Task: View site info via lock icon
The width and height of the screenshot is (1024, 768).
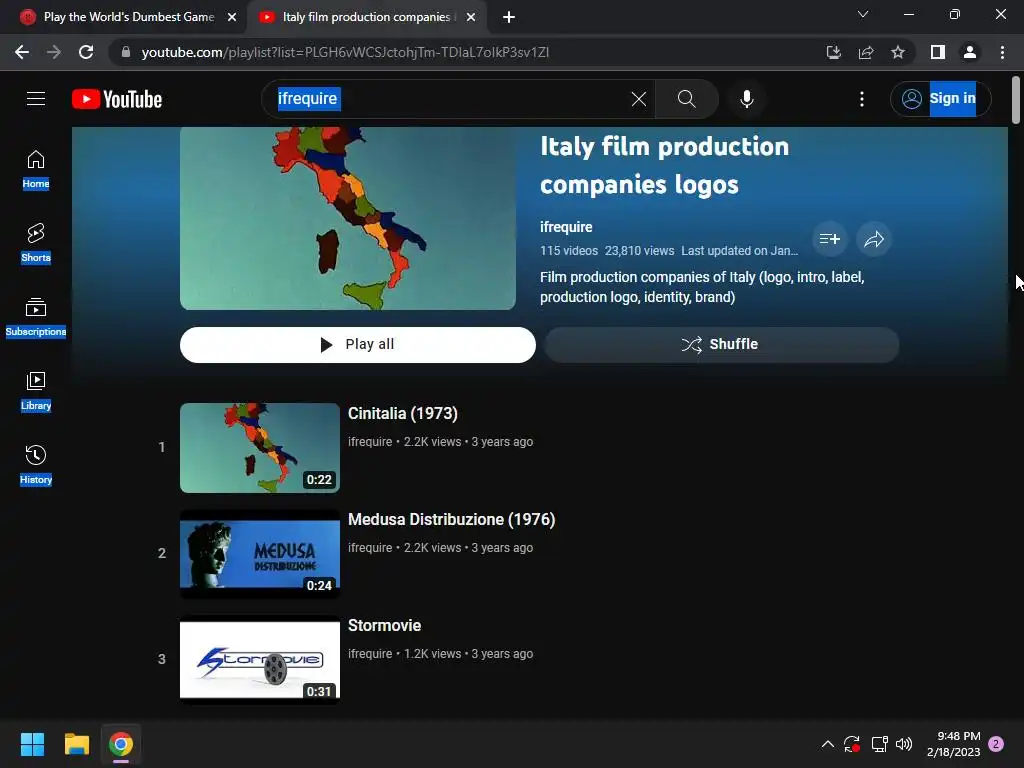Action: (x=126, y=52)
